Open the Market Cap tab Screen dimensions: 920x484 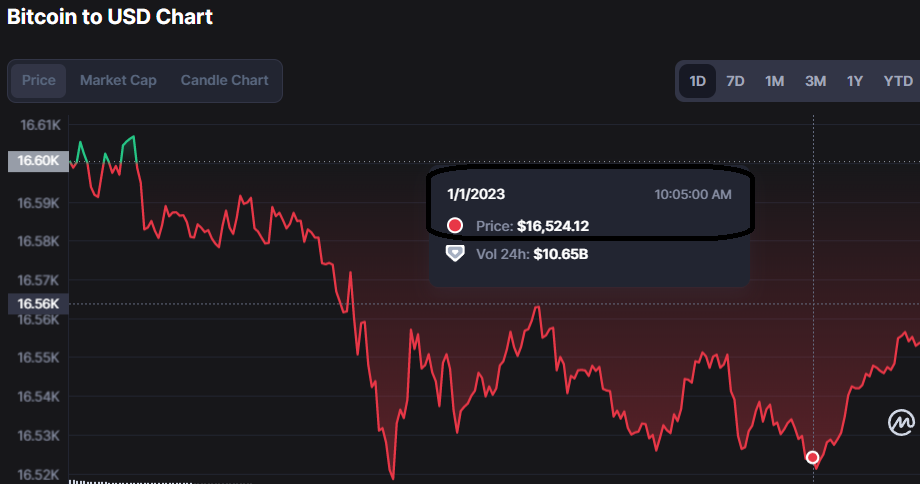click(x=118, y=80)
